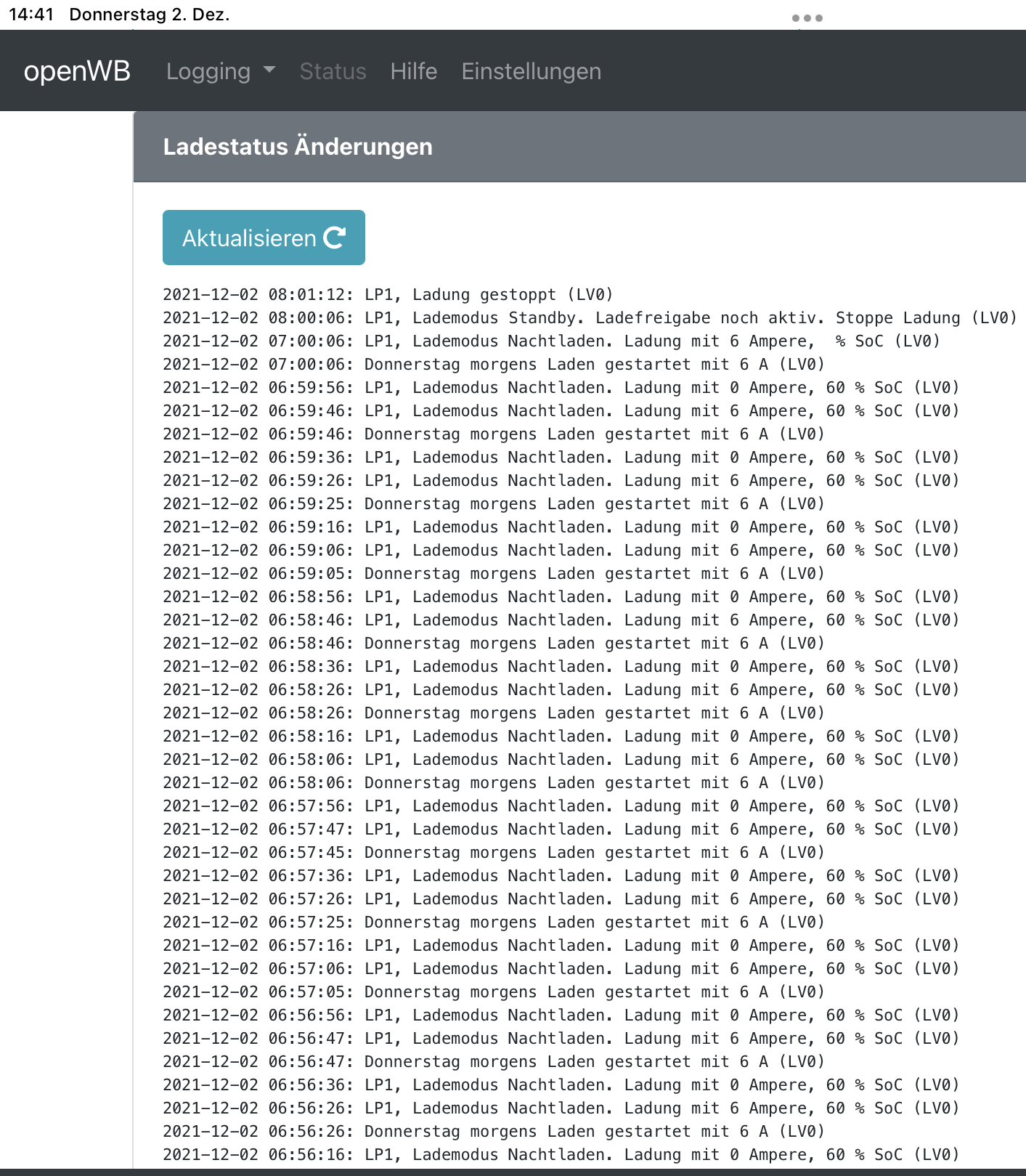
Task: Click 06:58:46 Donnerstag morgens Laden entry
Action: [494, 643]
